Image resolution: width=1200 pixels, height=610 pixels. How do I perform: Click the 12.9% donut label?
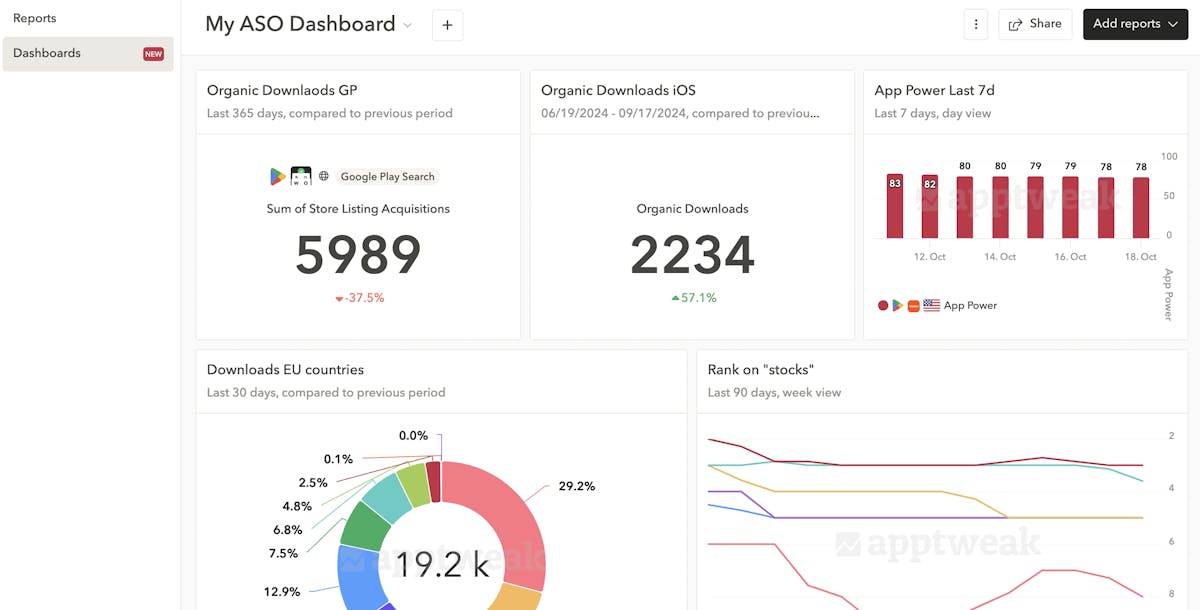pos(282,591)
